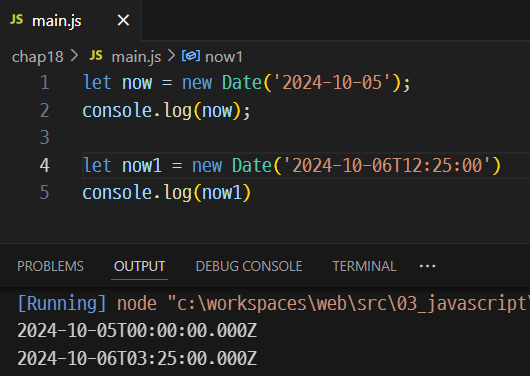
Task: Open main.js breadcrumb item
Action: 136,56
